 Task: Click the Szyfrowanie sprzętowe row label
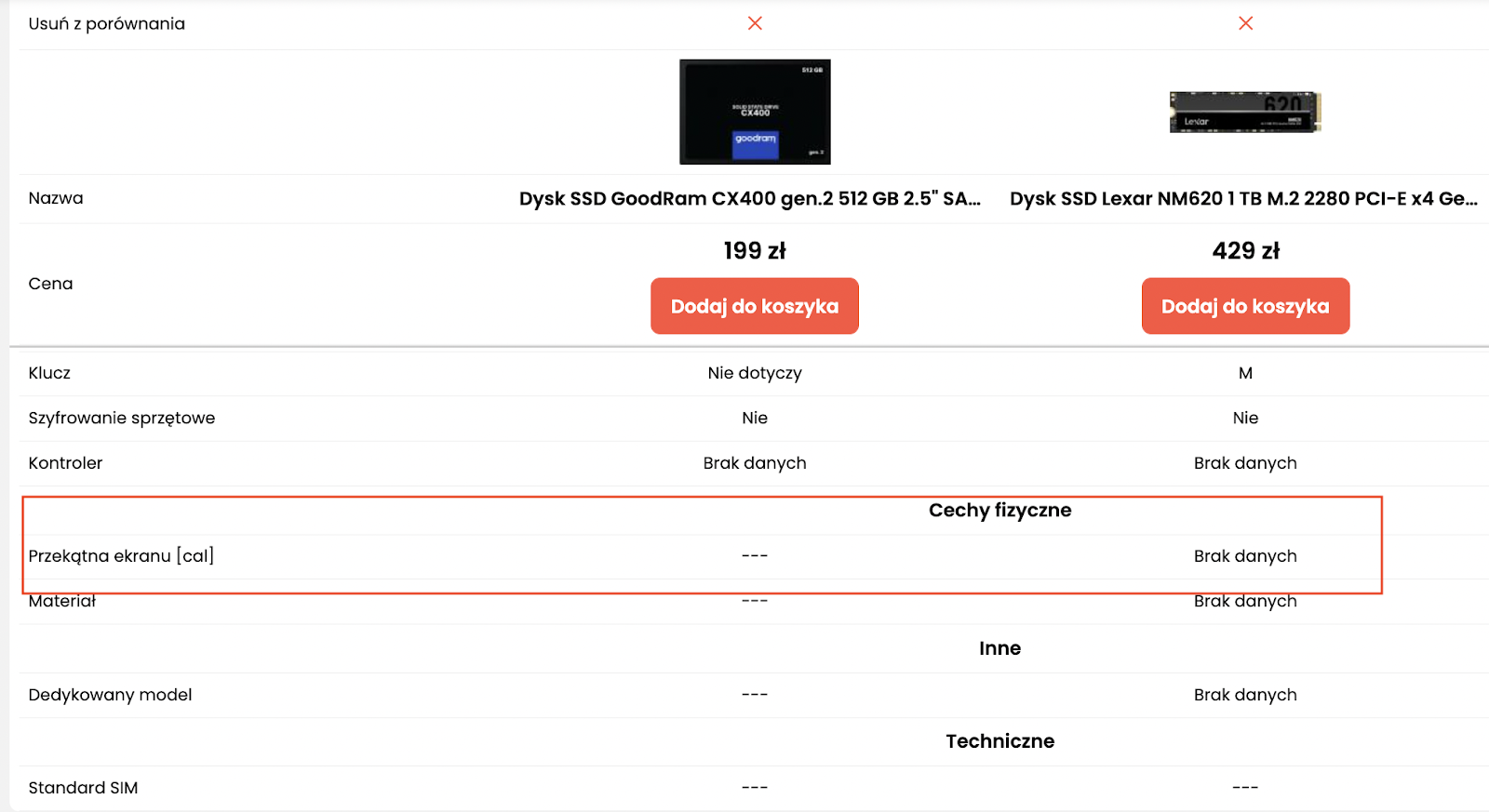[x=121, y=419]
